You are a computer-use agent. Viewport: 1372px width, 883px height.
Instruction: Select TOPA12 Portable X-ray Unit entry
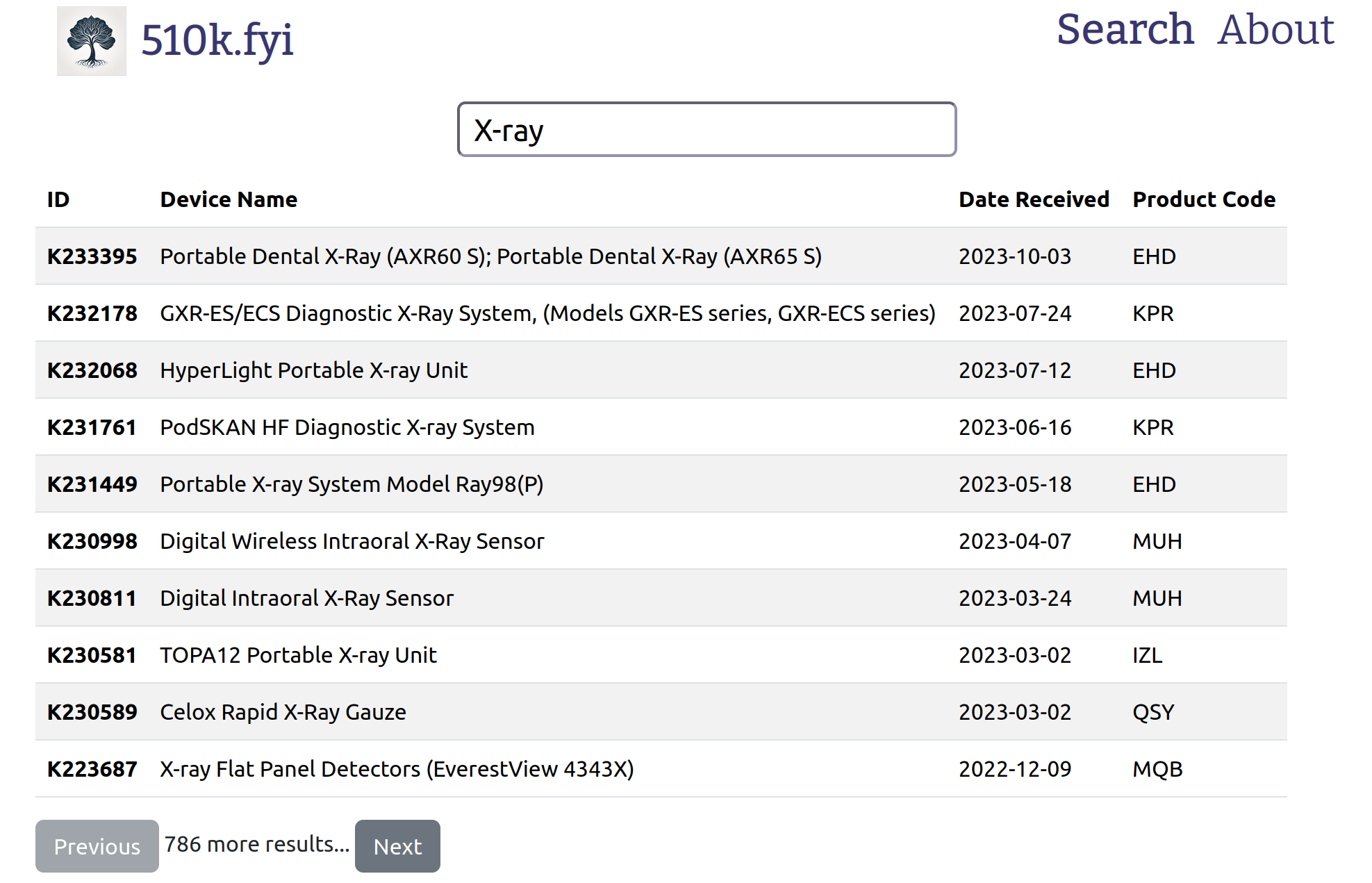299,655
